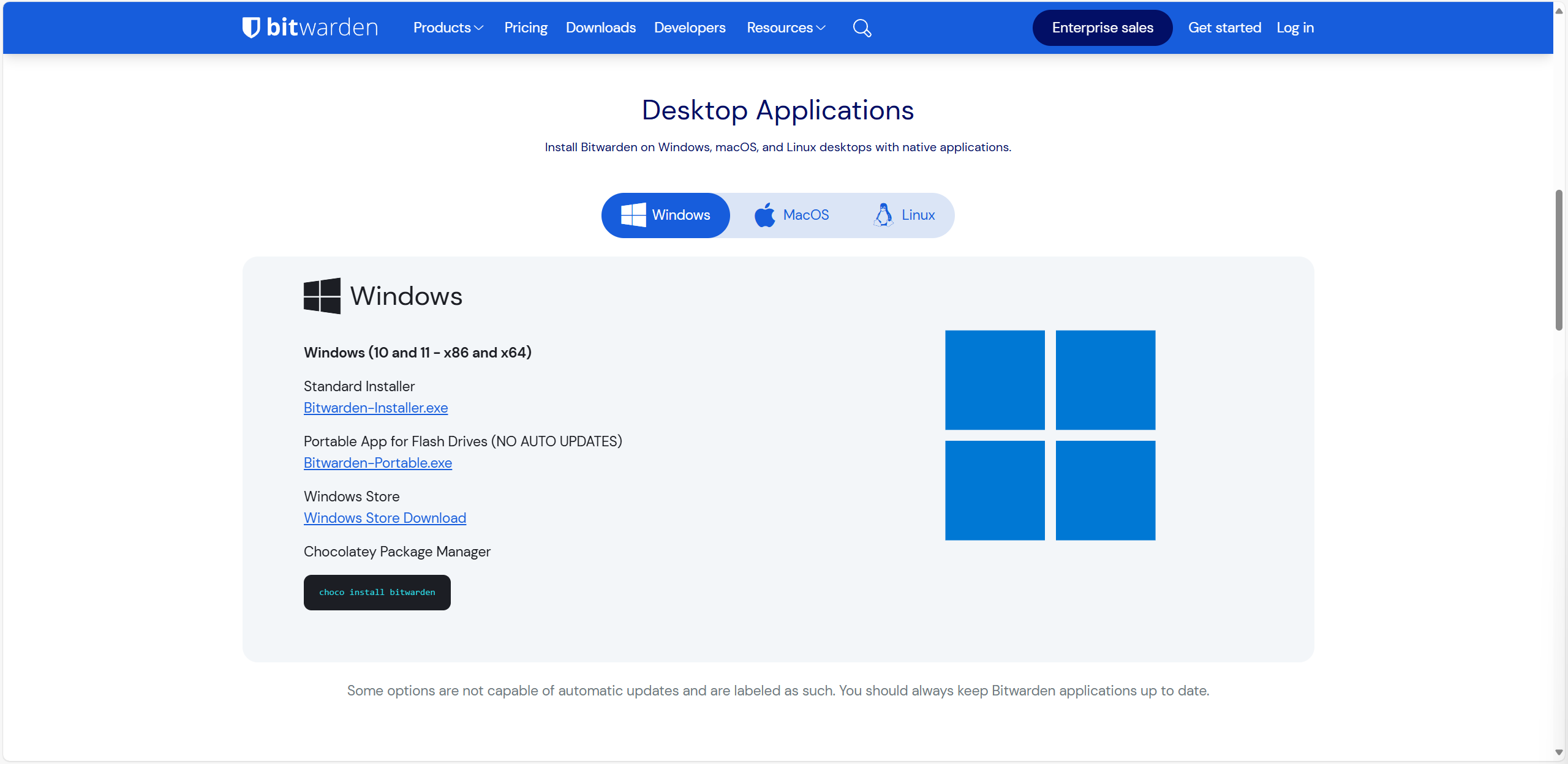Select the Windows tab
This screenshot has height=764, width=1568.
tap(666, 215)
